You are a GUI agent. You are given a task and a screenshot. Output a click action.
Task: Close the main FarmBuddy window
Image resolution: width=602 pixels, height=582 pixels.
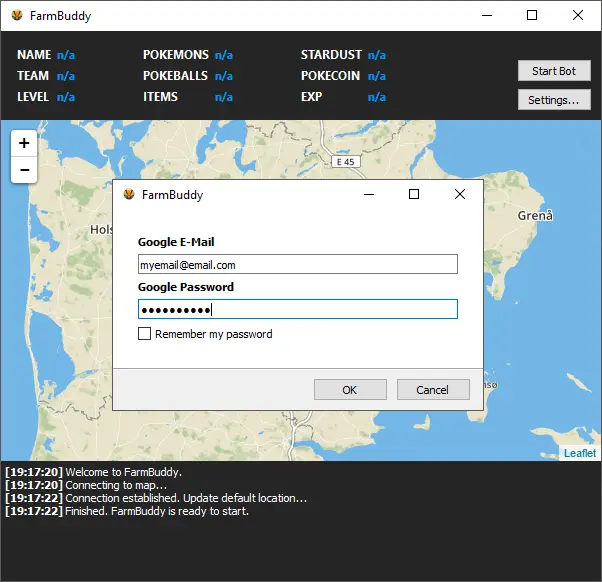coord(578,16)
